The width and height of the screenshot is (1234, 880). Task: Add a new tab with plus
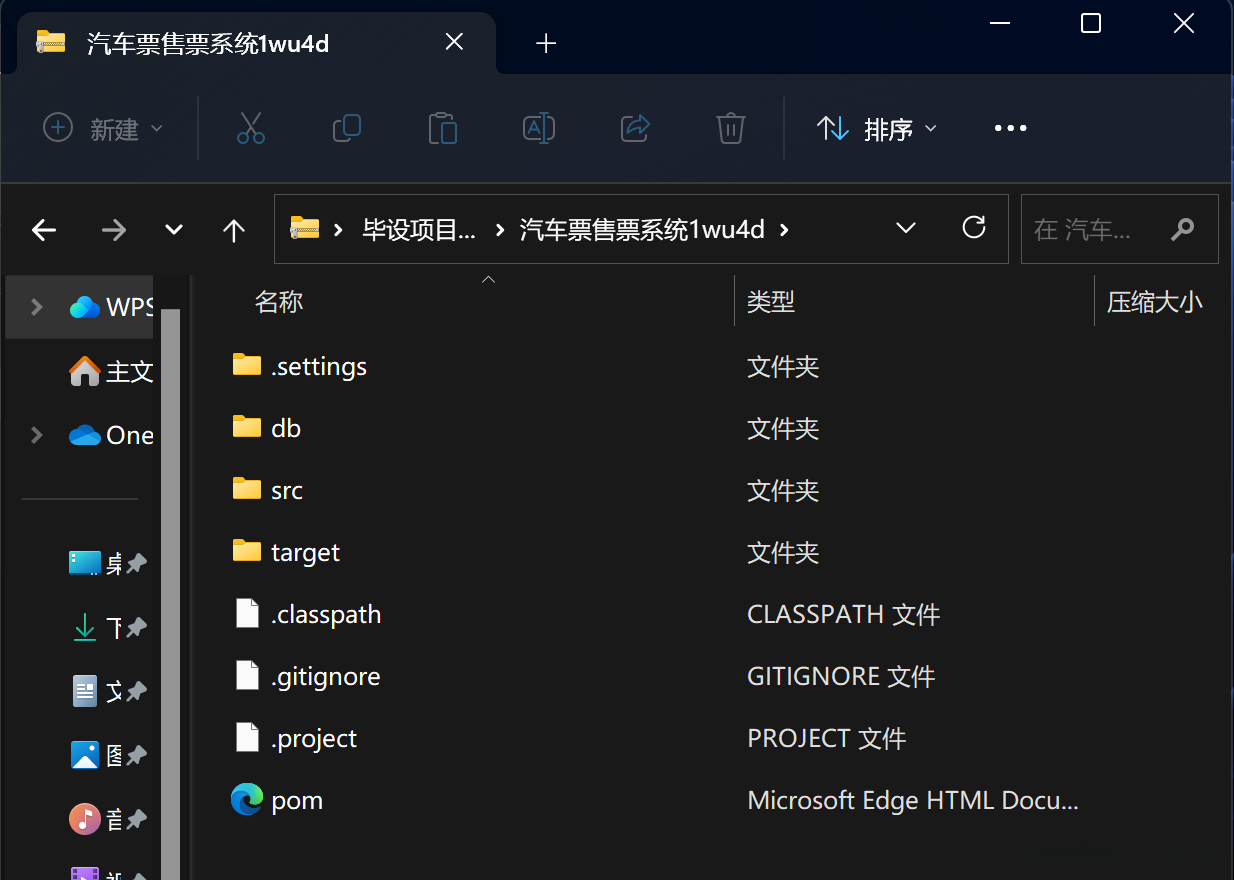tap(546, 43)
